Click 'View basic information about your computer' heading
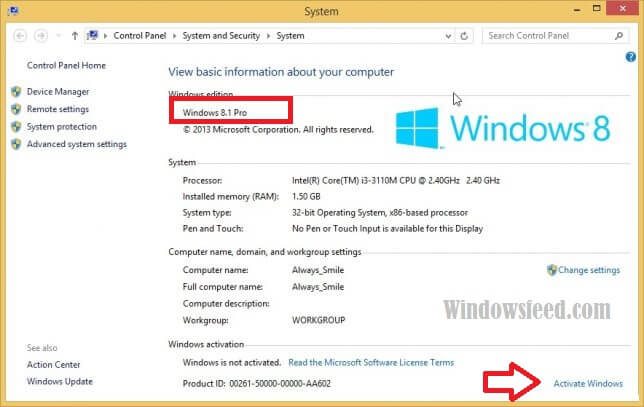Screen dimensions: 644x407 pos(281,72)
